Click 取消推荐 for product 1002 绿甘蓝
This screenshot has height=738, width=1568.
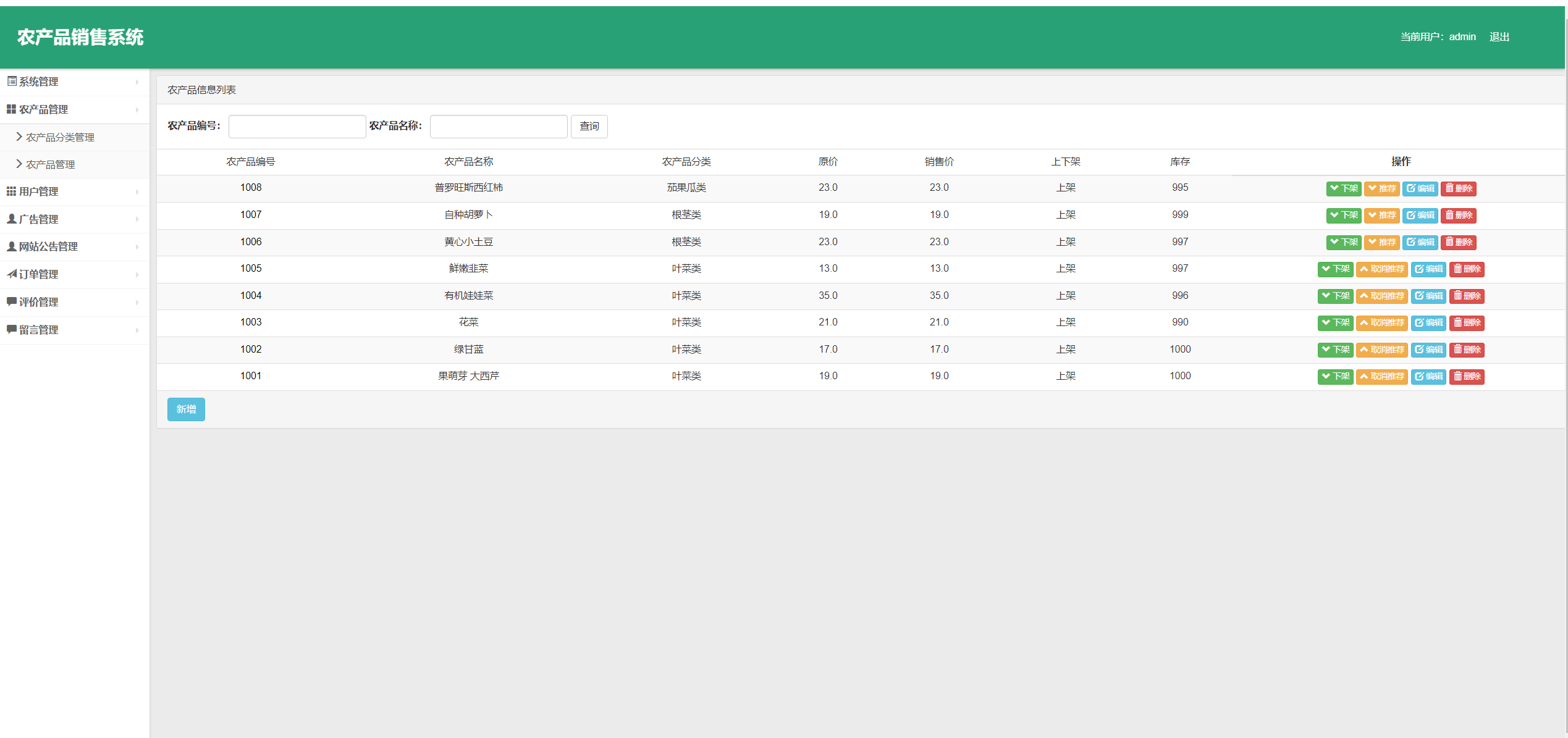tap(1381, 350)
